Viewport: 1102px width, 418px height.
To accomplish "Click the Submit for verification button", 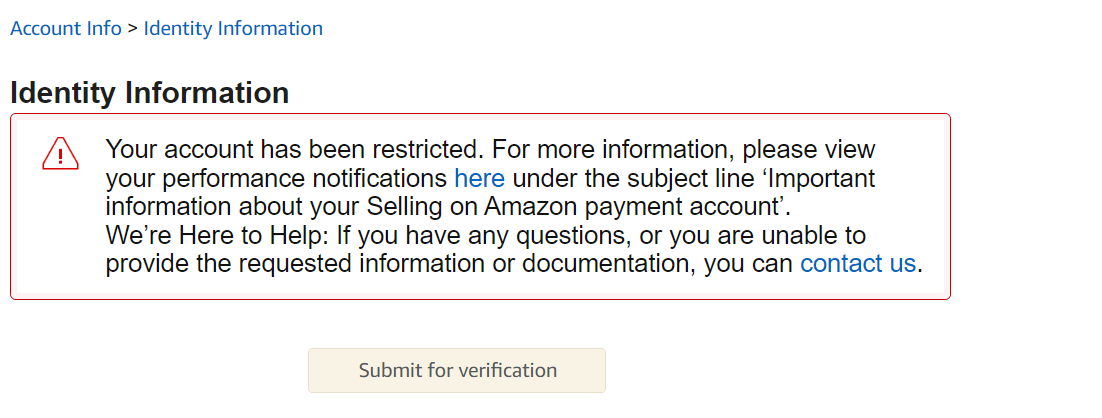I will pyautogui.click(x=457, y=370).
